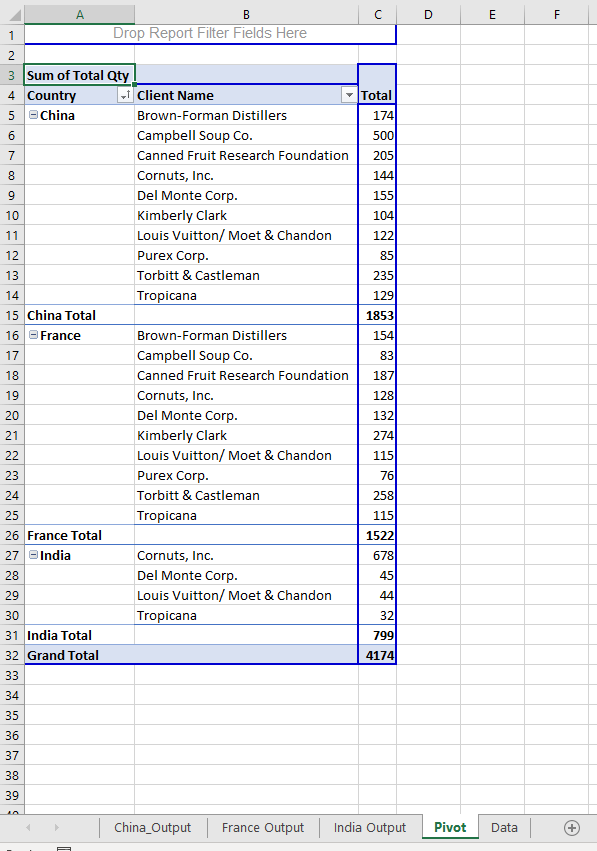Add a new sheet with plus icon
Viewport: 597px width, 851px height.
coord(571,828)
